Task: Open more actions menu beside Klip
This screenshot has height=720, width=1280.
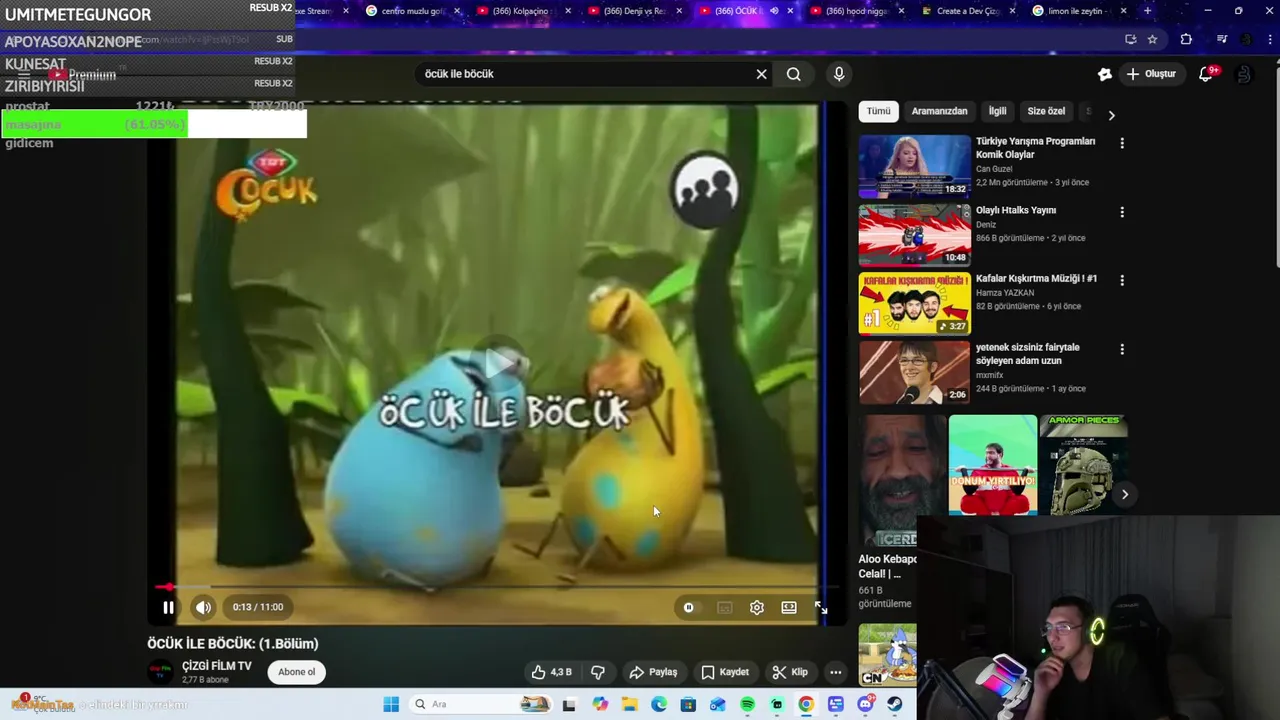Action: [836, 672]
